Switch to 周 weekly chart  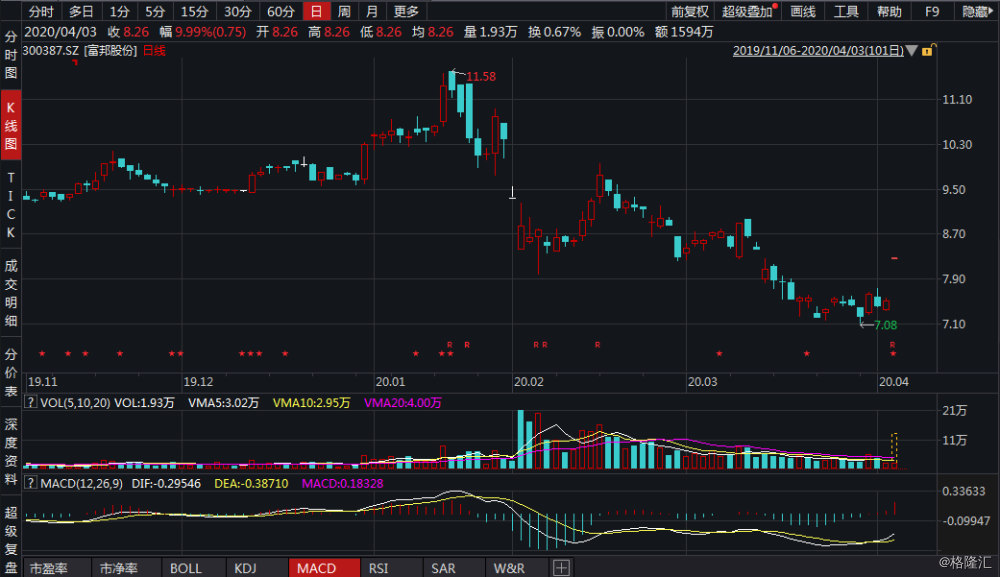click(344, 11)
